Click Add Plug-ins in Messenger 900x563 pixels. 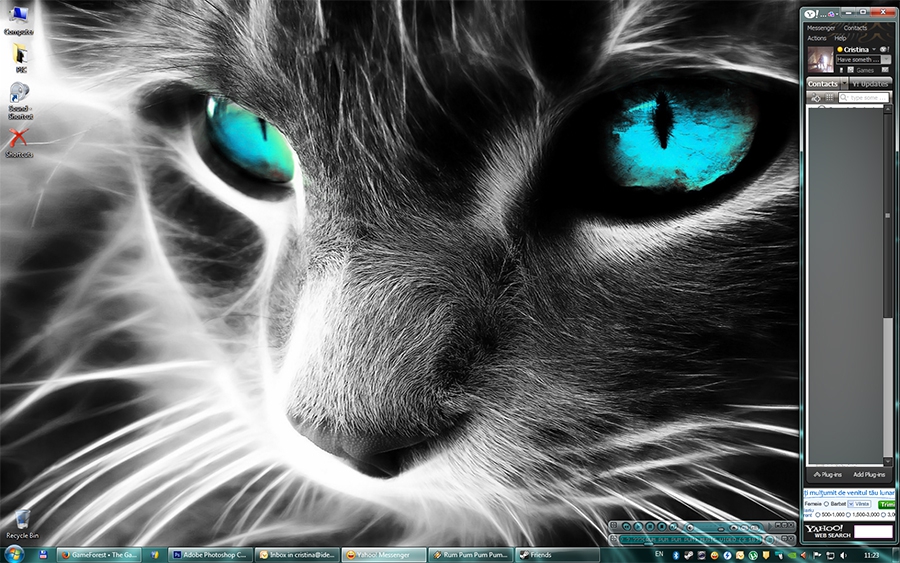[x=869, y=475]
